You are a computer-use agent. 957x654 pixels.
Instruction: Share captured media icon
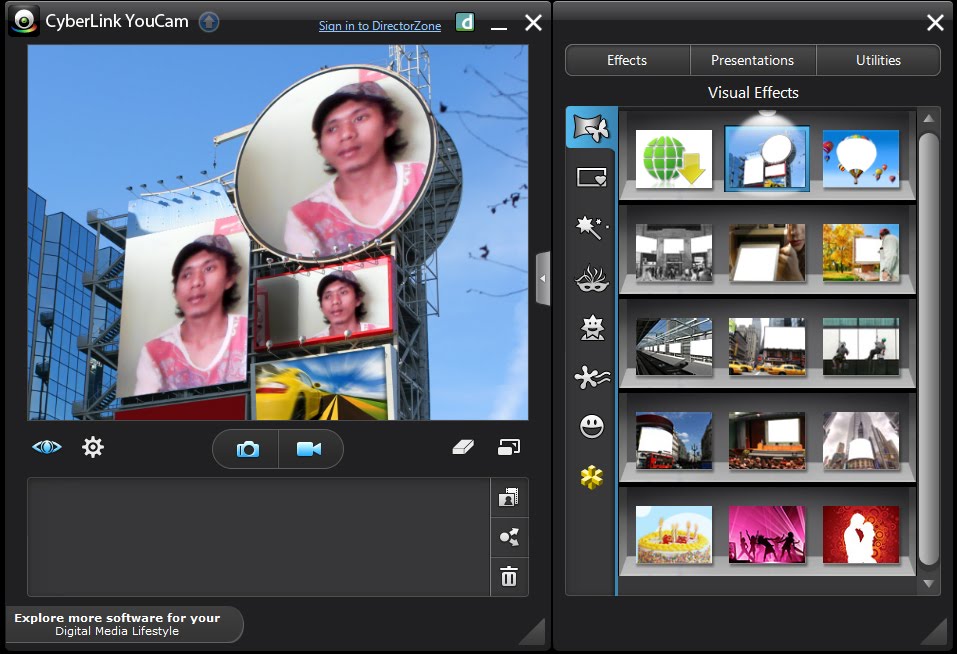509,537
